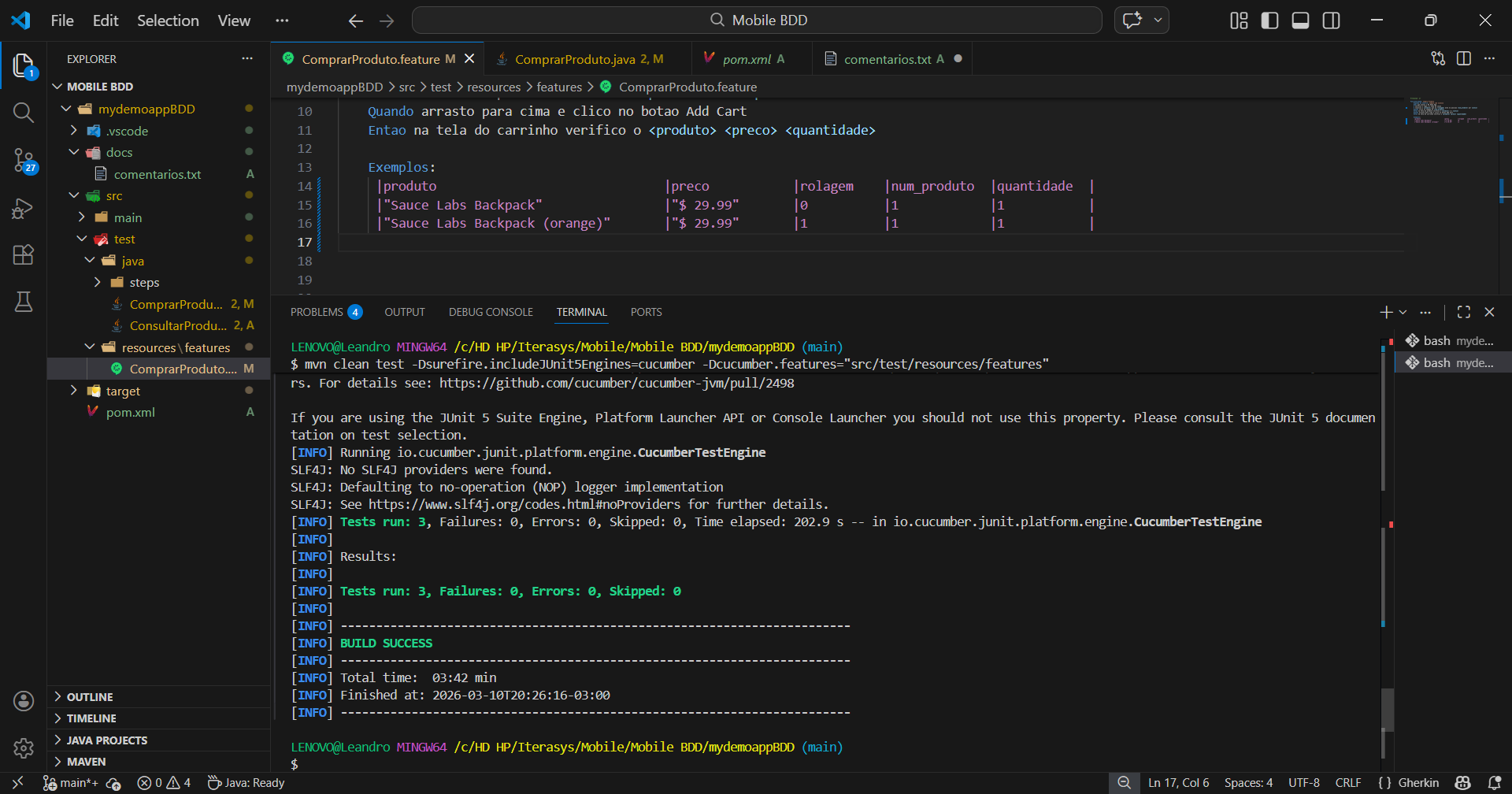This screenshot has width=1512, height=794.
Task: Toggle the secondary side bar
Action: pos(1332,20)
